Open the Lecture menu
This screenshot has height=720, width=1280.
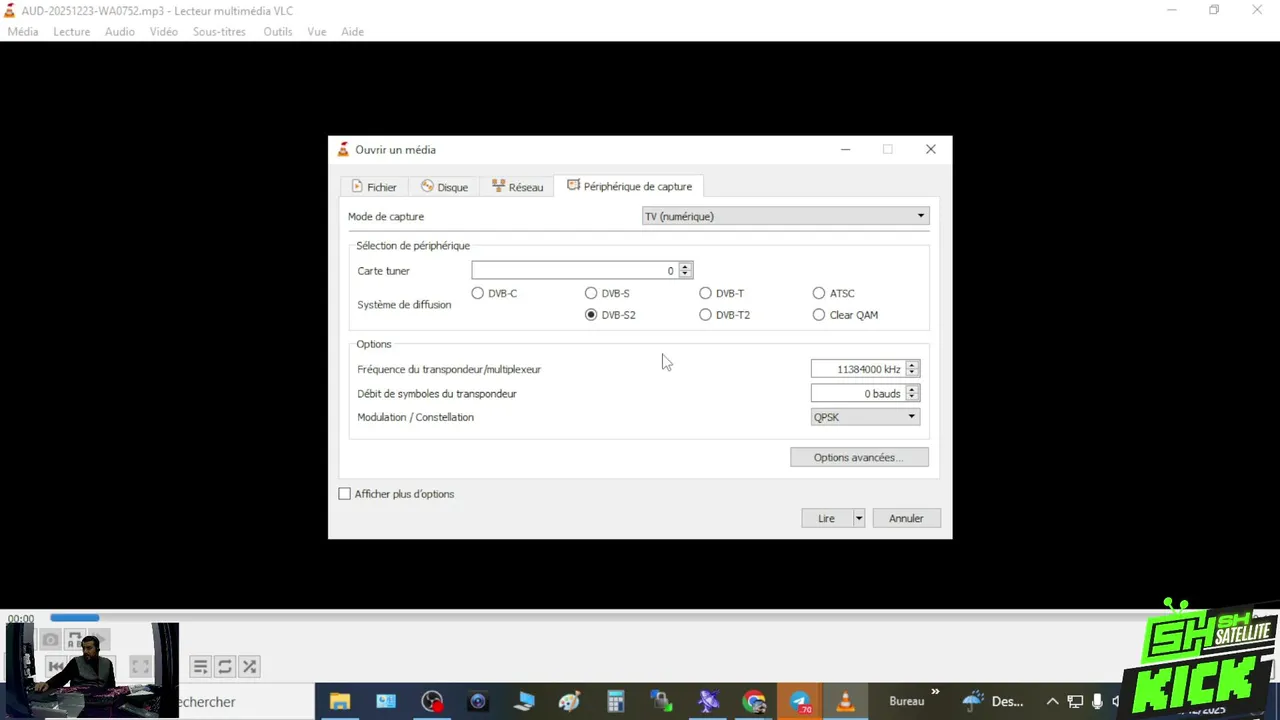click(x=71, y=32)
